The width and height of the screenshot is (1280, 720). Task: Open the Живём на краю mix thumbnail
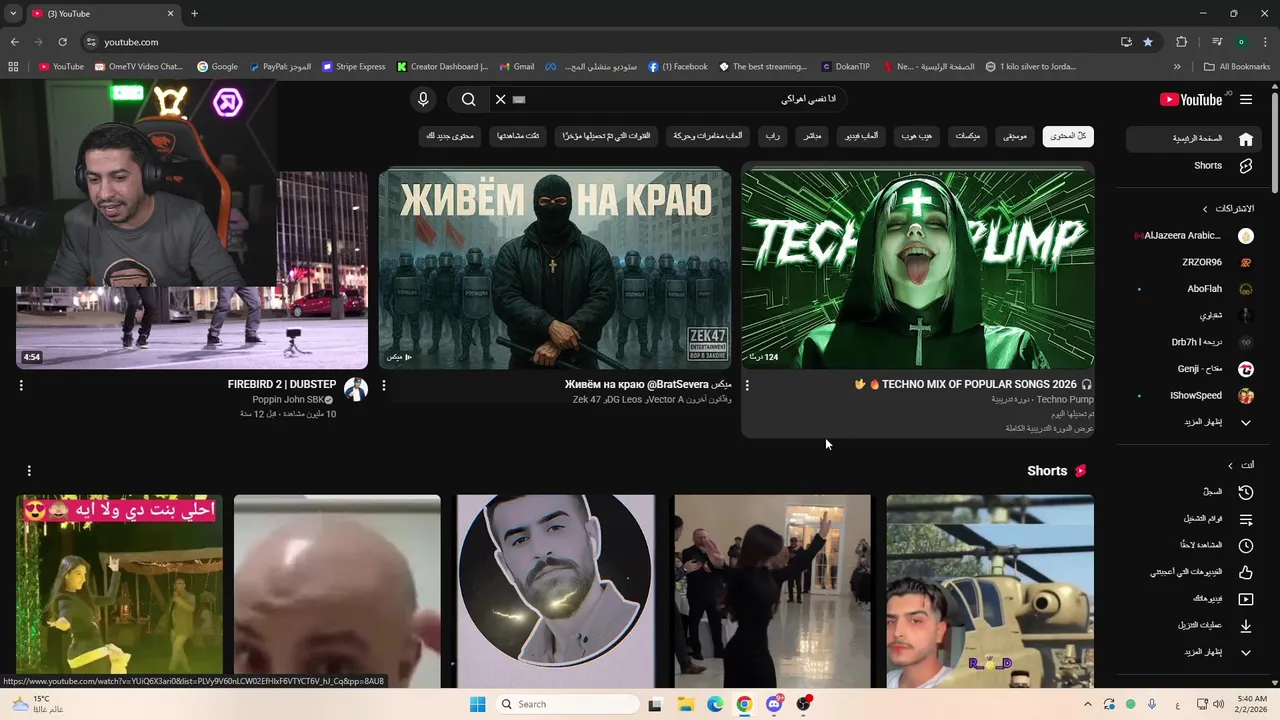[555, 268]
